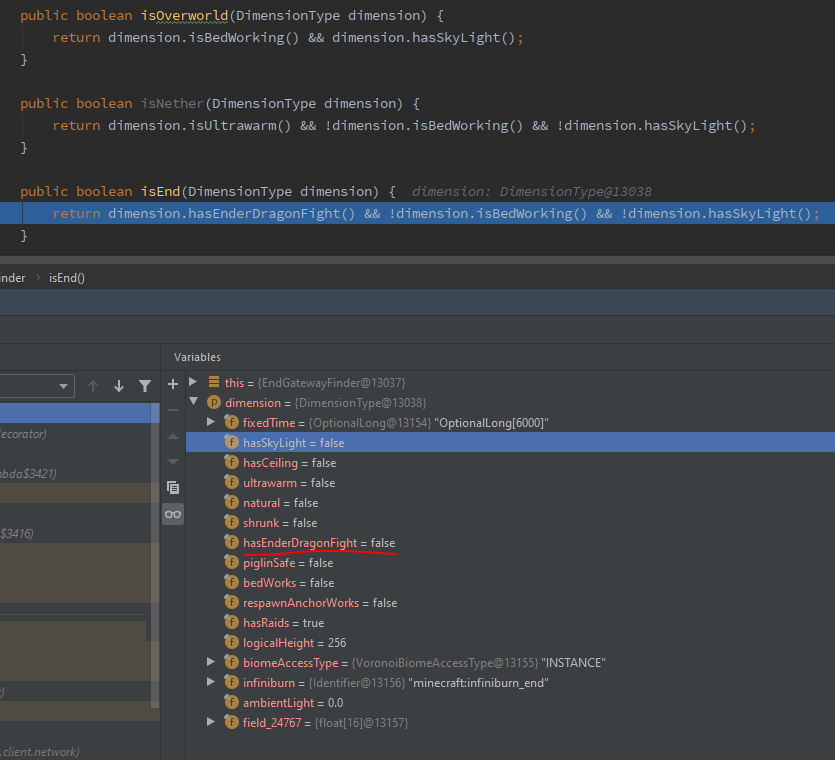Click the navigate-down arrow icon
Screen dimensions: 835x760
[x=117, y=385]
